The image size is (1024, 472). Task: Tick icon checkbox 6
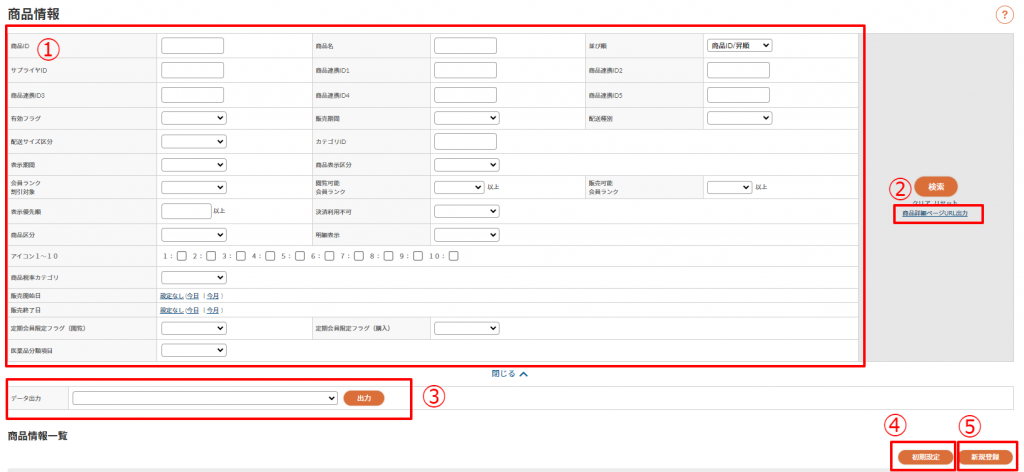[x=330, y=256]
